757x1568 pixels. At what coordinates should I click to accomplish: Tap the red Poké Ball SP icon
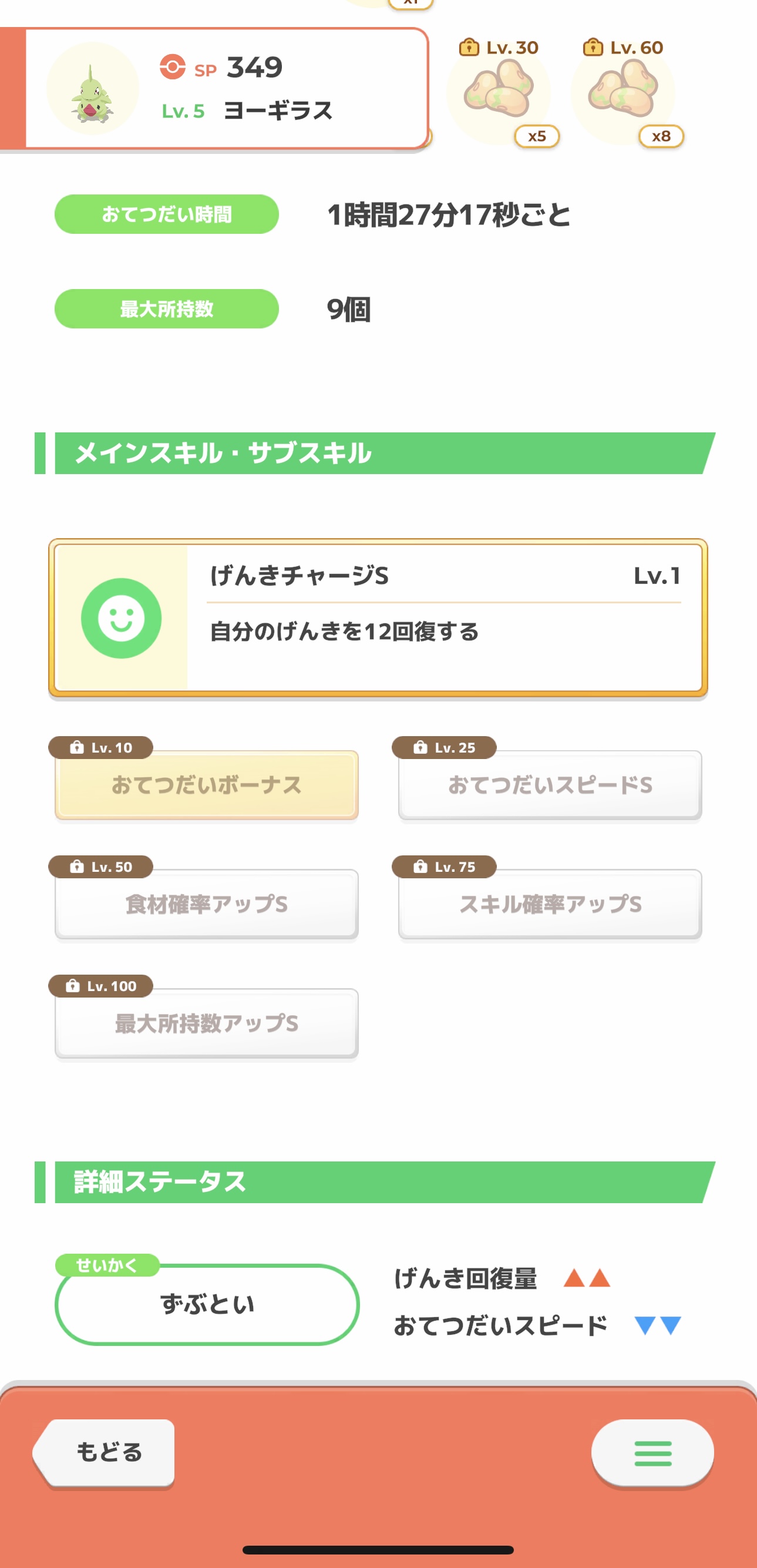[x=173, y=67]
